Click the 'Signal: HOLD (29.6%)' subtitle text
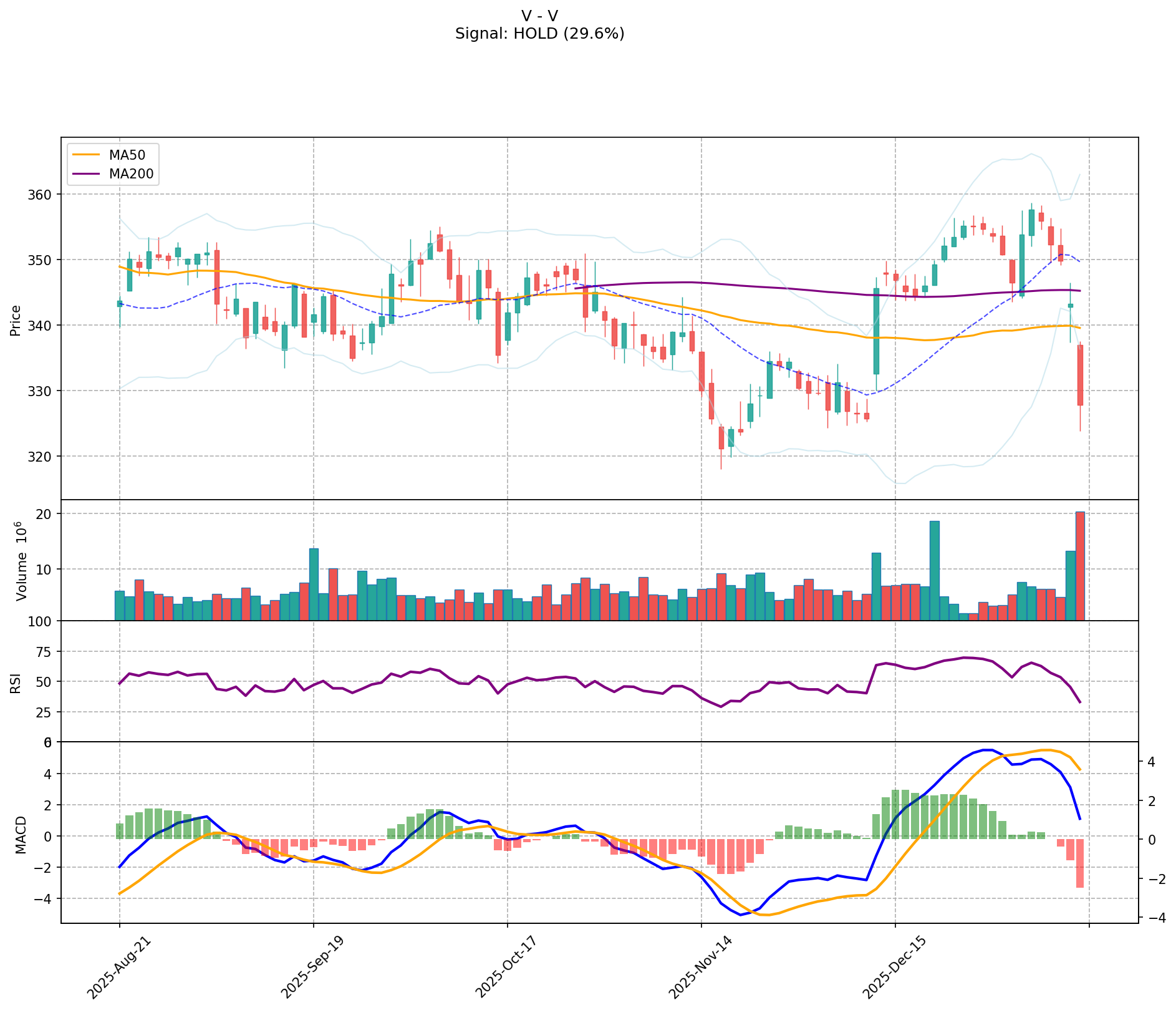The image size is (1176, 1010). pyautogui.click(x=539, y=34)
